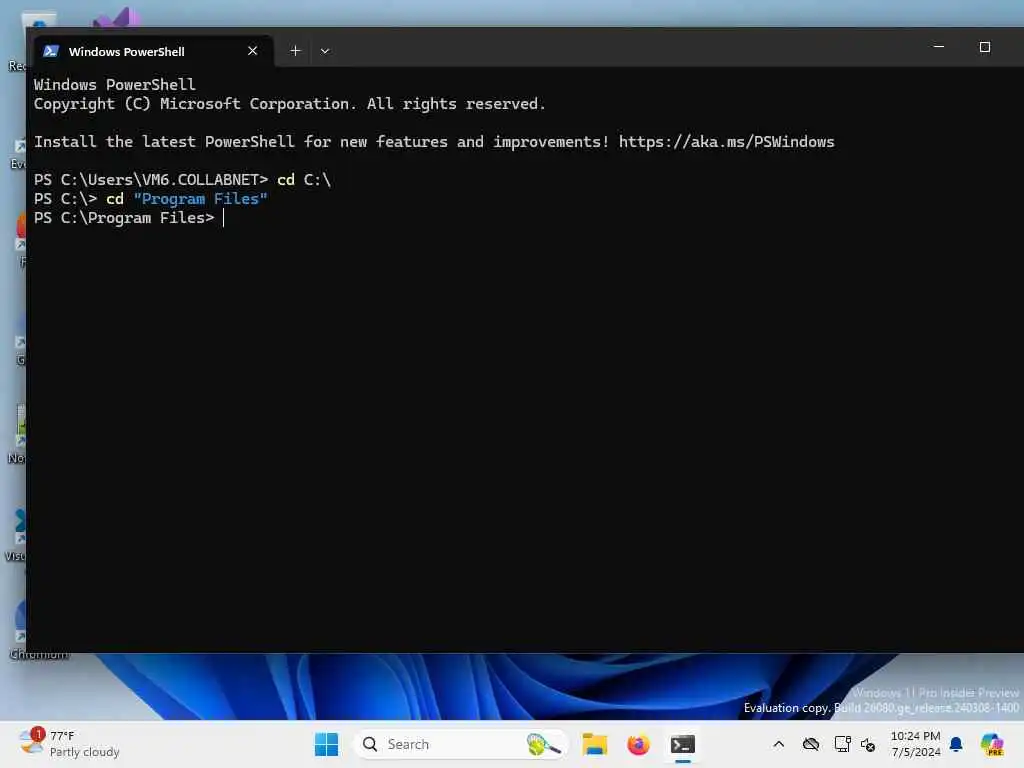Maximize the PowerShell window
1024x768 pixels.
pos(985,47)
